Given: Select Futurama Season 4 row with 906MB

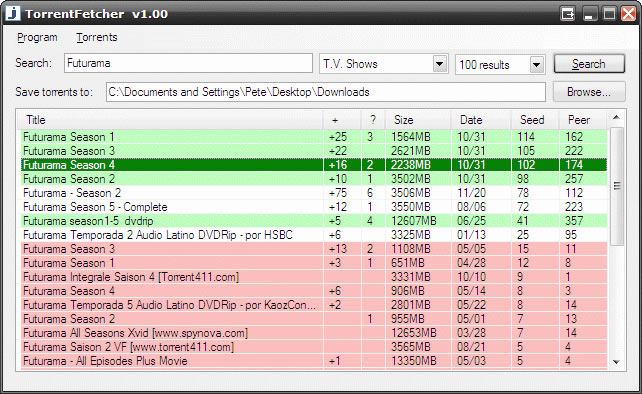Looking at the screenshot, I should (314, 291).
